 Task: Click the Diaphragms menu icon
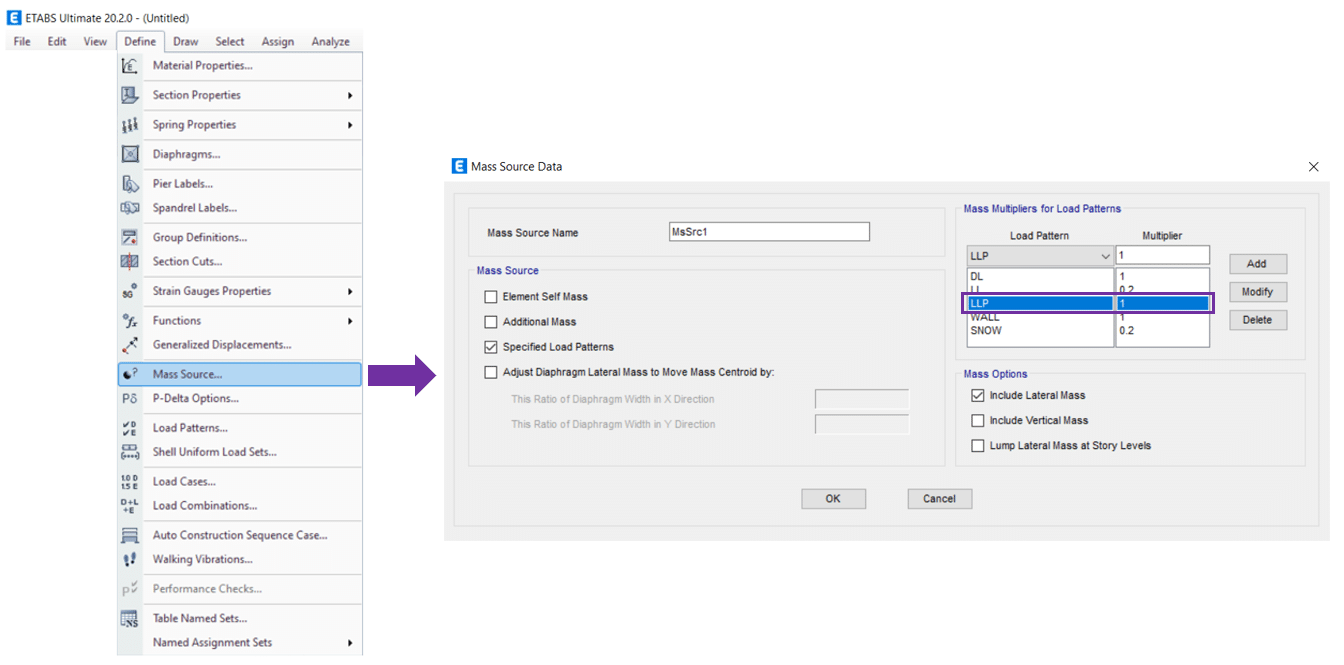click(x=130, y=154)
